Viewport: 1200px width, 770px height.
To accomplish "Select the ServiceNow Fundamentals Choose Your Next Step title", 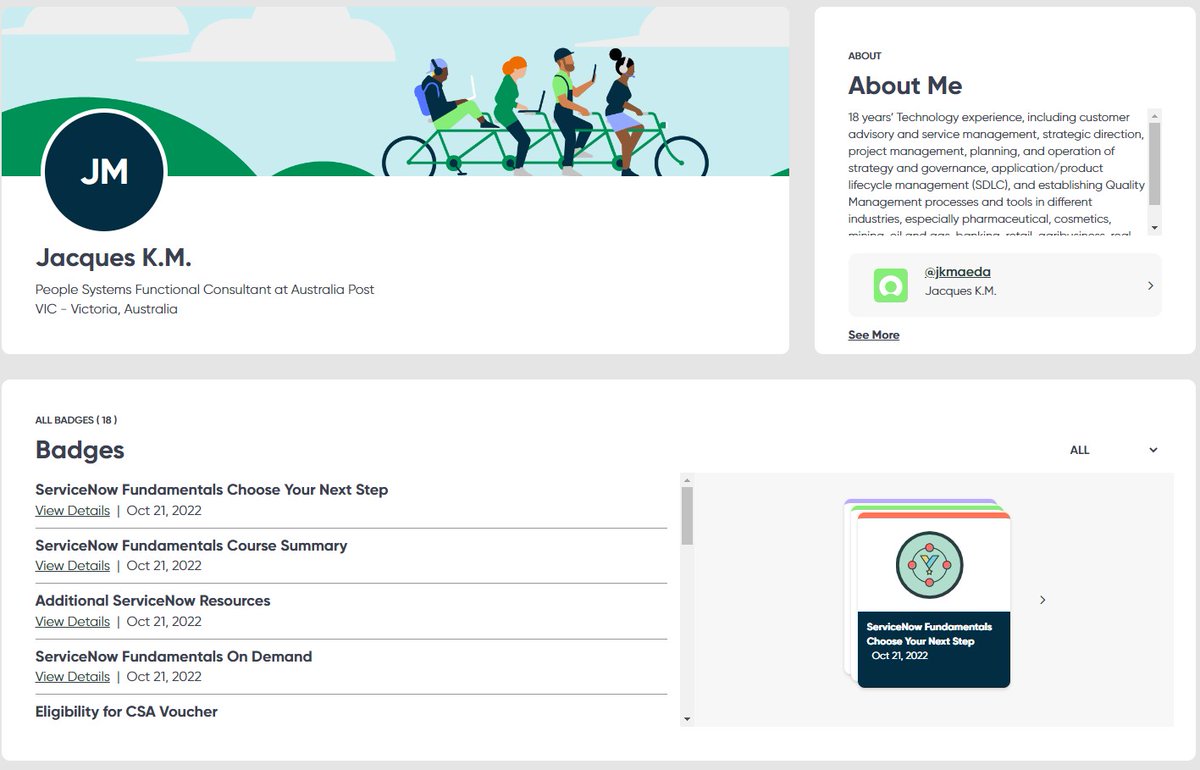I will coord(211,490).
